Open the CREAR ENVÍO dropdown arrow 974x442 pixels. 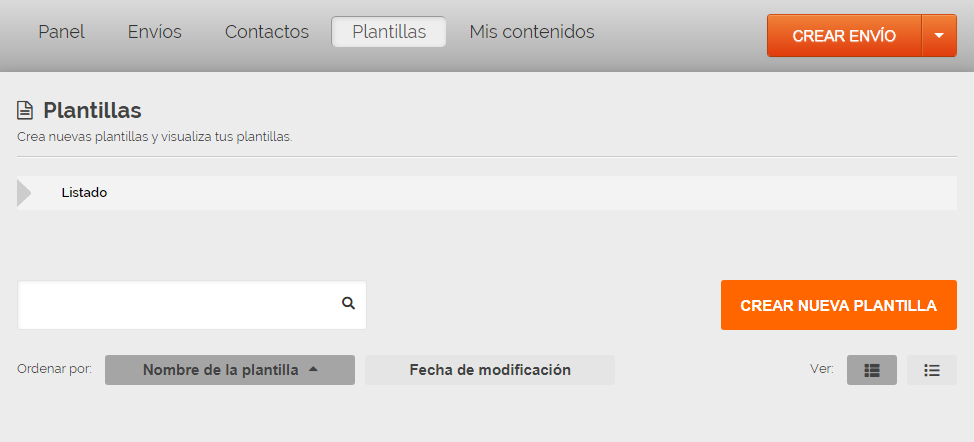938,36
